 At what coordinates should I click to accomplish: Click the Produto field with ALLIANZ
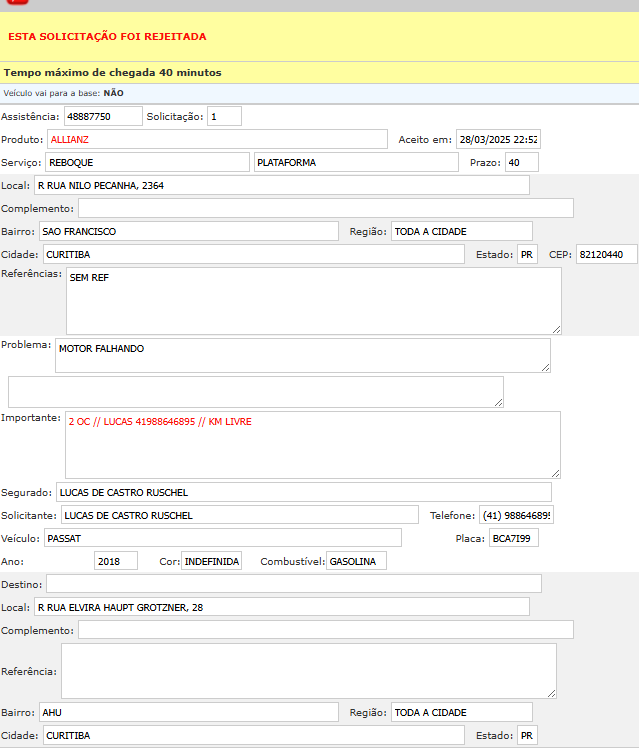click(x=217, y=139)
